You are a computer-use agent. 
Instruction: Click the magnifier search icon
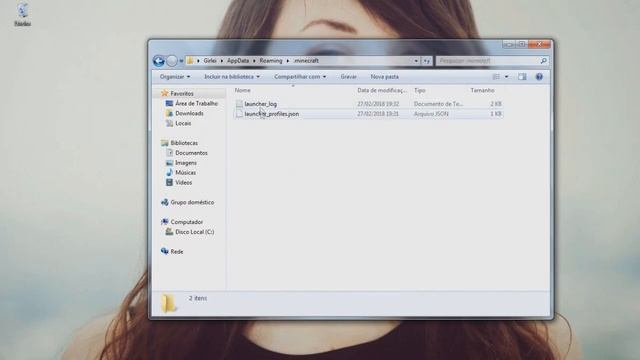(544, 61)
